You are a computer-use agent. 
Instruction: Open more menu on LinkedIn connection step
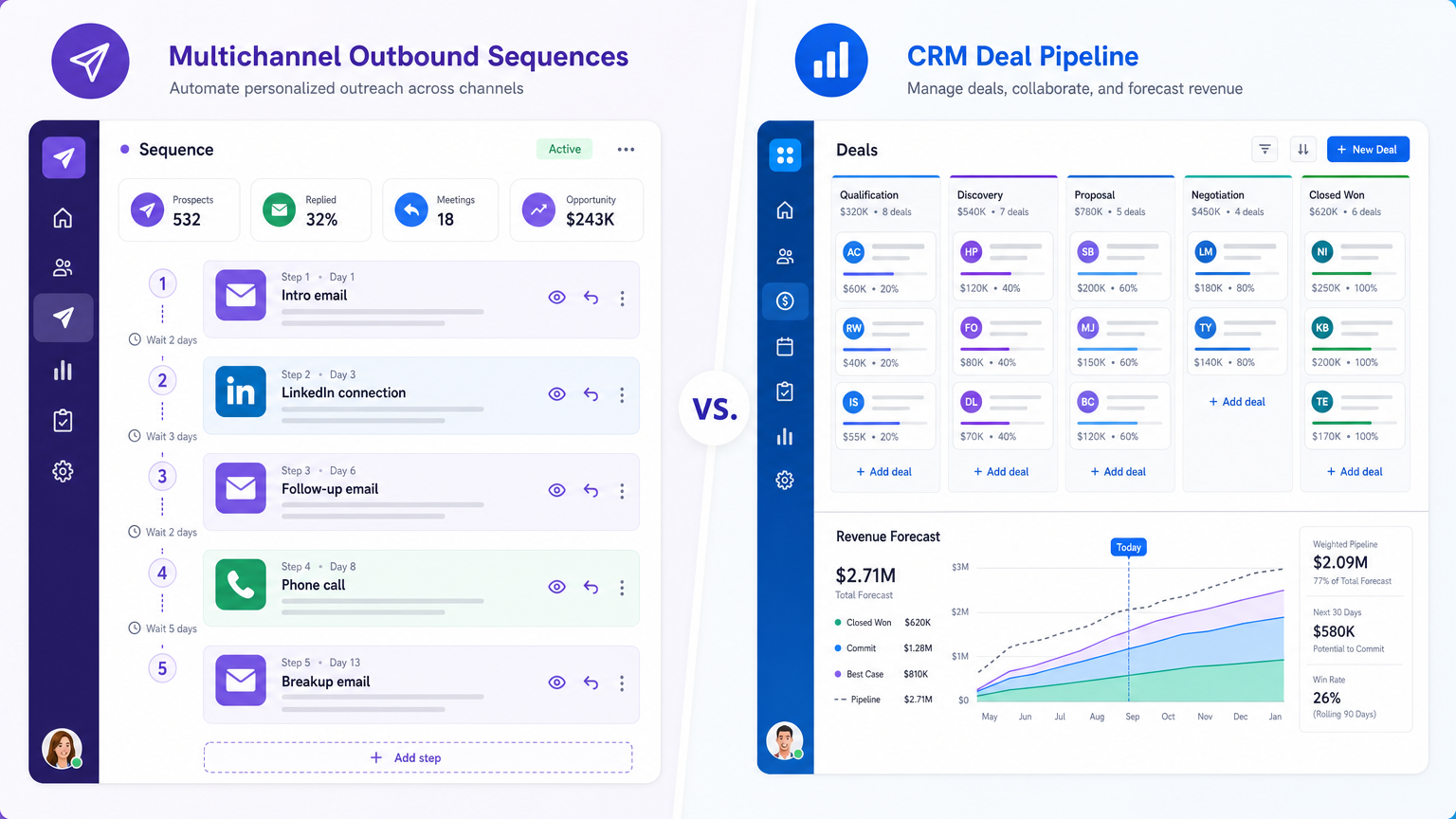622,394
